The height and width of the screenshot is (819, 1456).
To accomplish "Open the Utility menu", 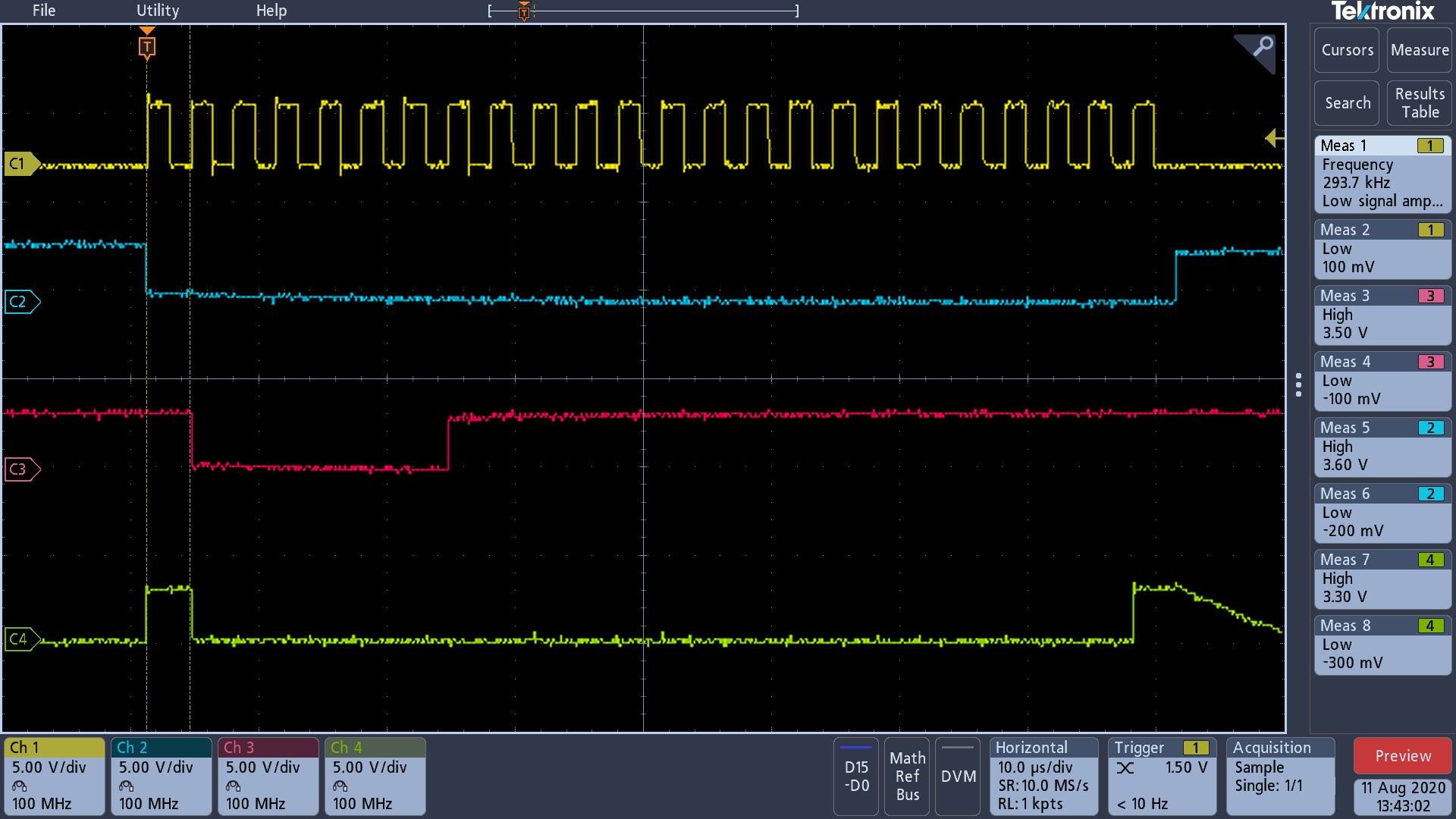I will coord(158,11).
